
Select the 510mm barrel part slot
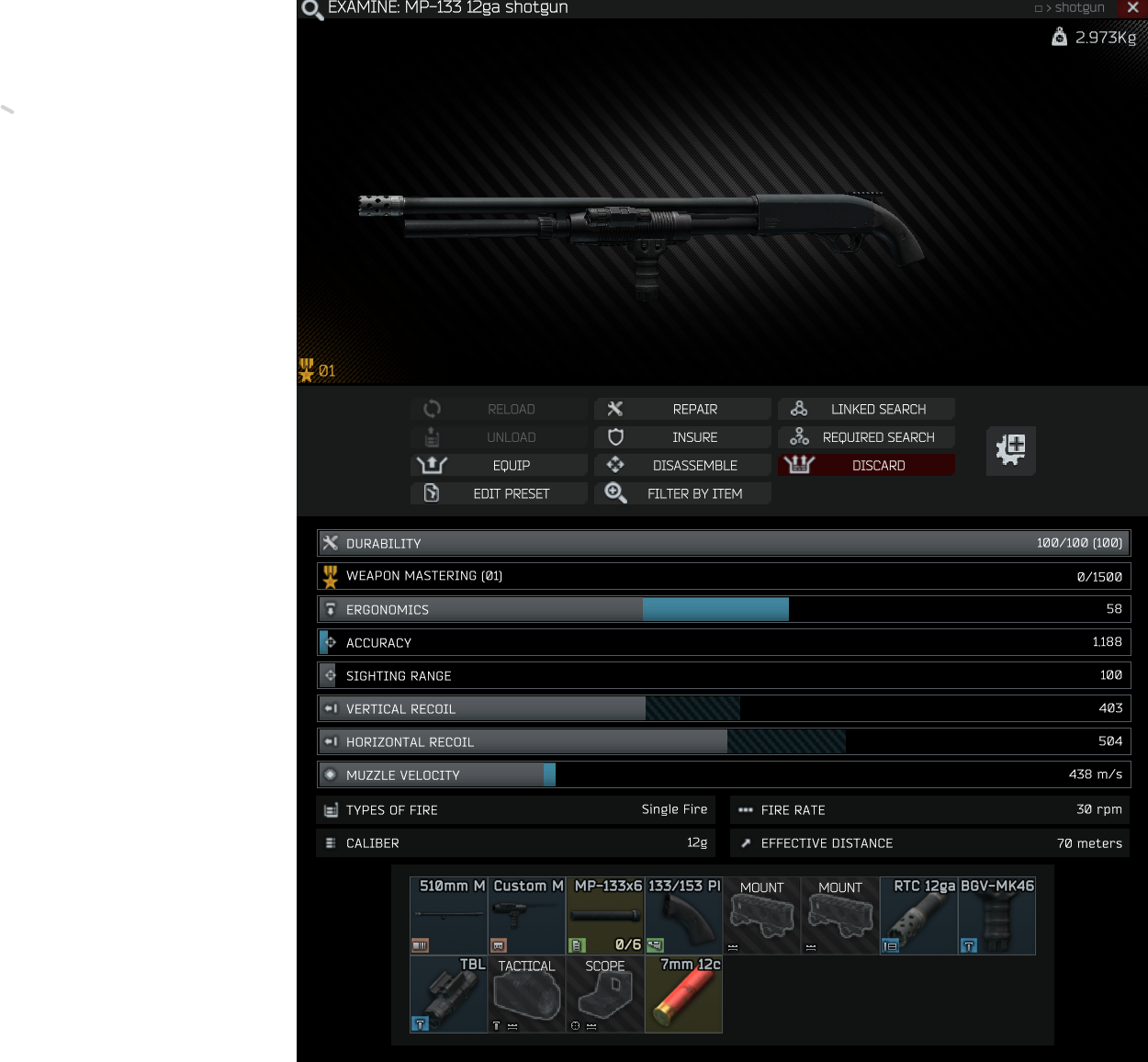(448, 916)
